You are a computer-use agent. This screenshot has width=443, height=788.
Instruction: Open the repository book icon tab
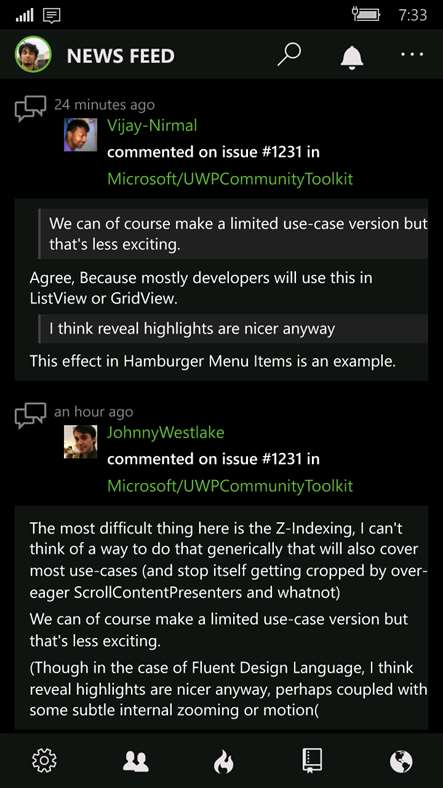click(x=312, y=760)
